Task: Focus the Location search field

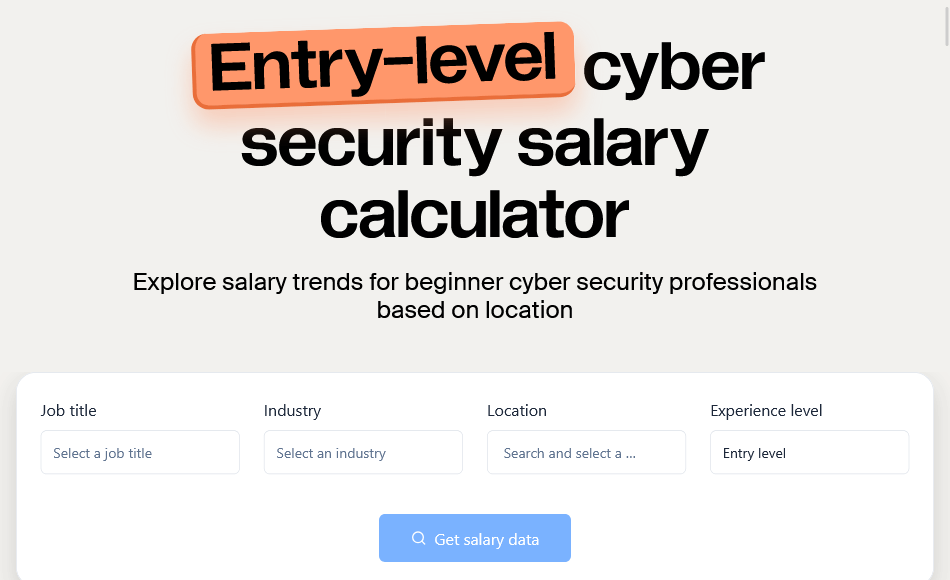Action: click(586, 453)
